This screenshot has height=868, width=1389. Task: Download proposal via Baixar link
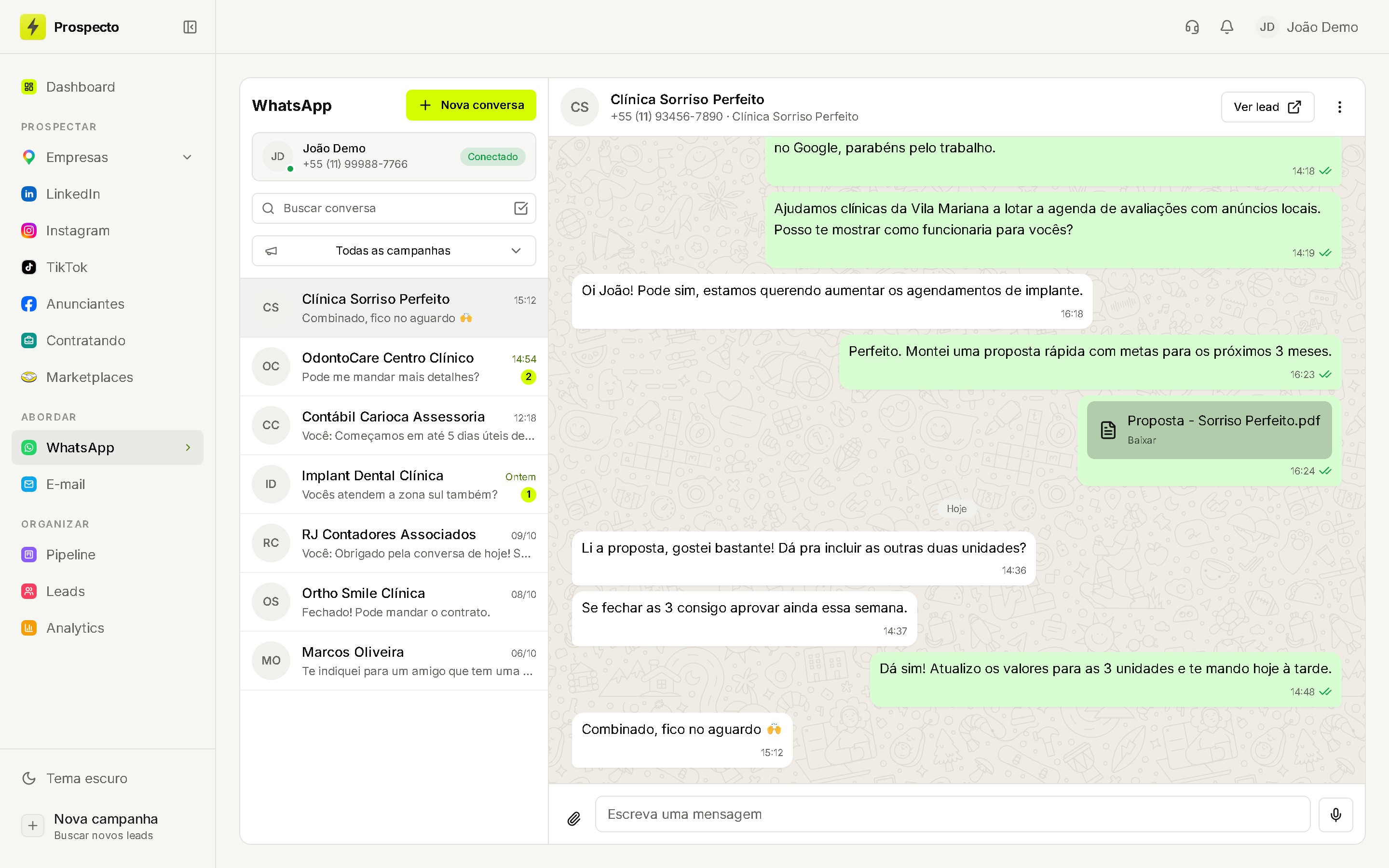(1142, 440)
